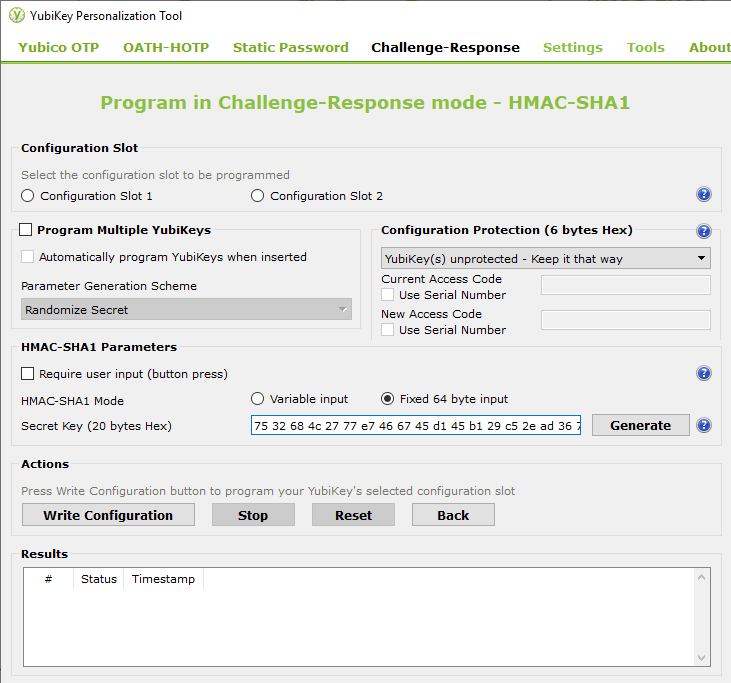Tick Require user input (button press)

pos(28,374)
